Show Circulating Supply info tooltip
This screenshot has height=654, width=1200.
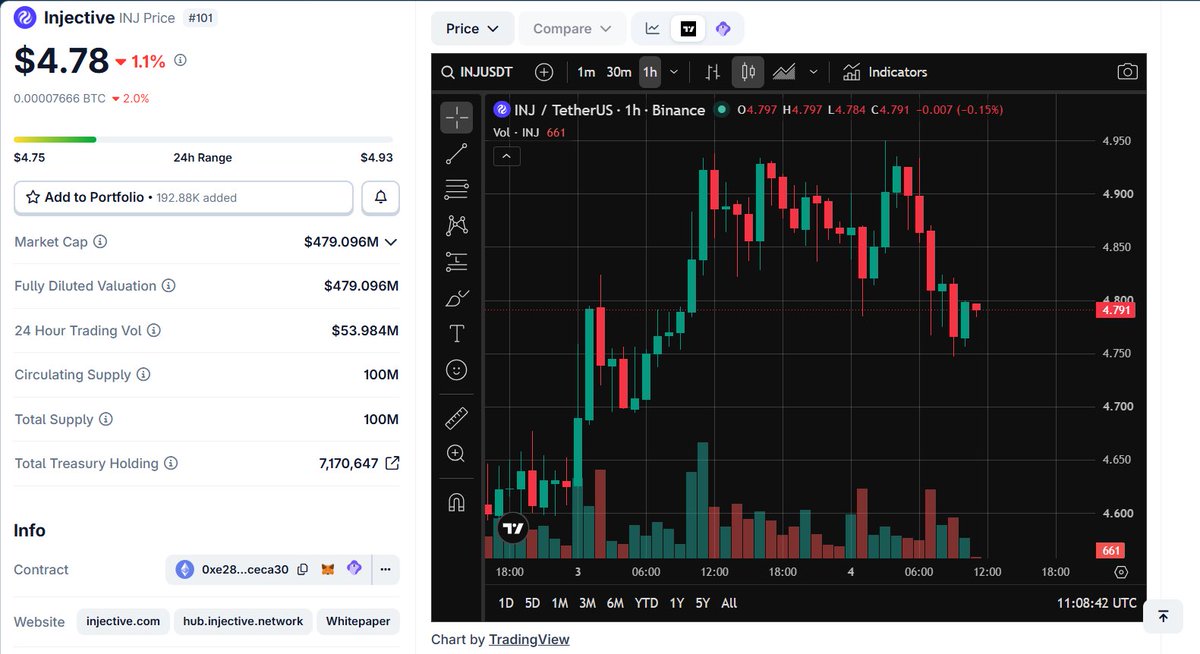tap(143, 375)
